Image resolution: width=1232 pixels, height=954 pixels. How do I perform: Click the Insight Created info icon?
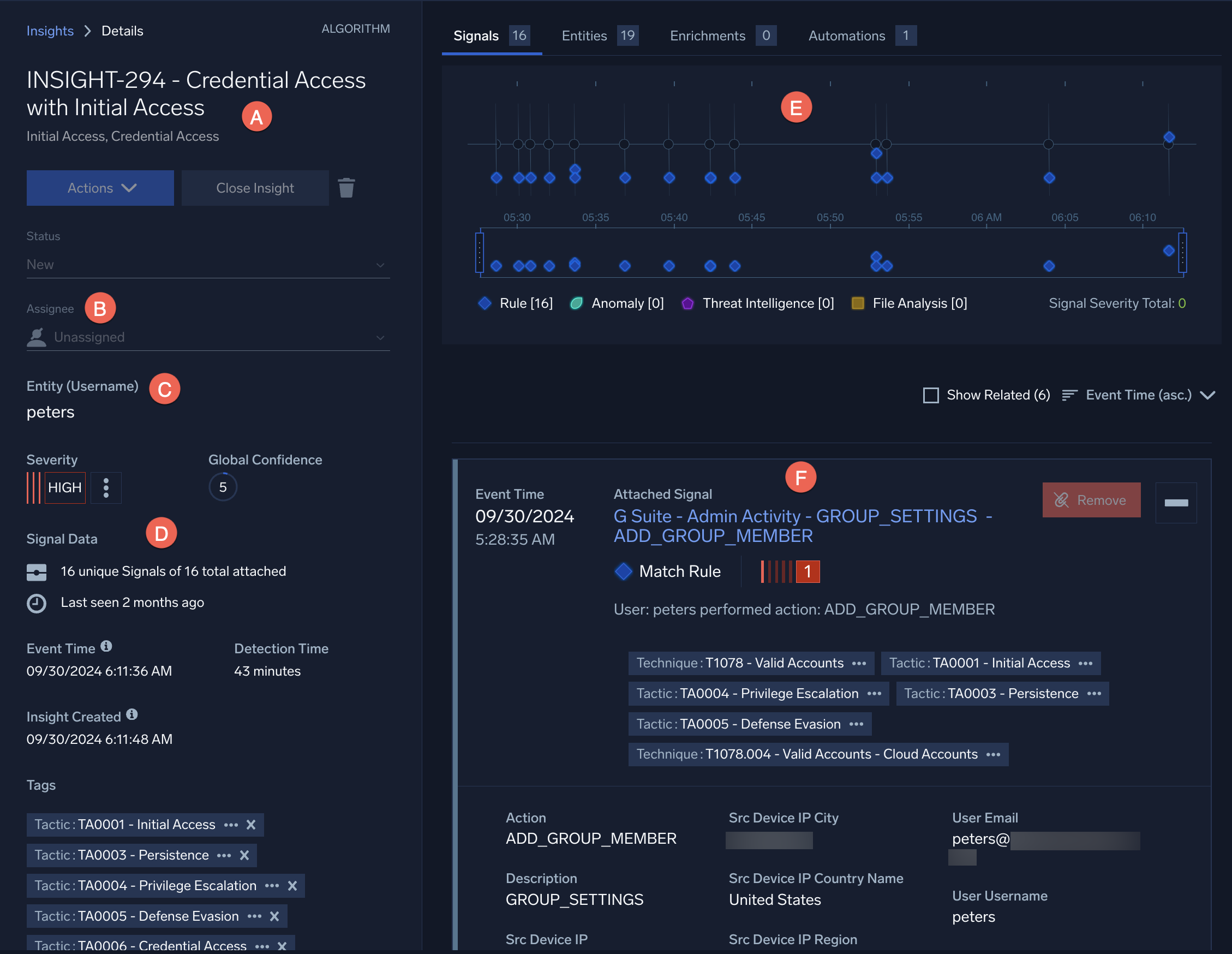pyautogui.click(x=132, y=715)
